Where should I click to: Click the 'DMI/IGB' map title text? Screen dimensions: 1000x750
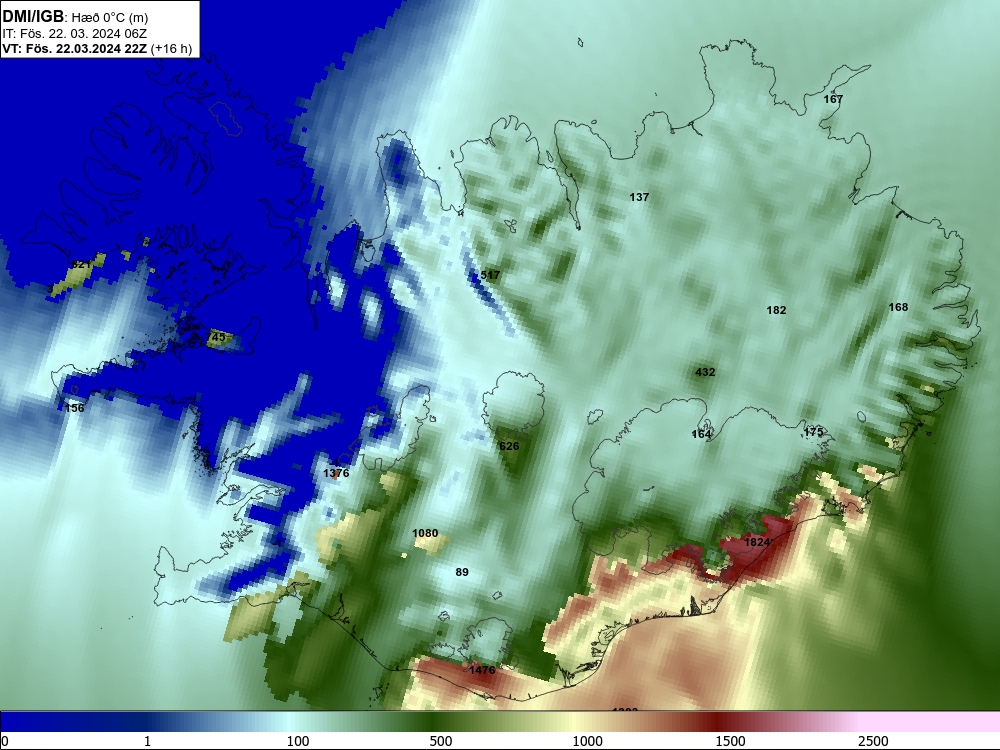pos(33,17)
